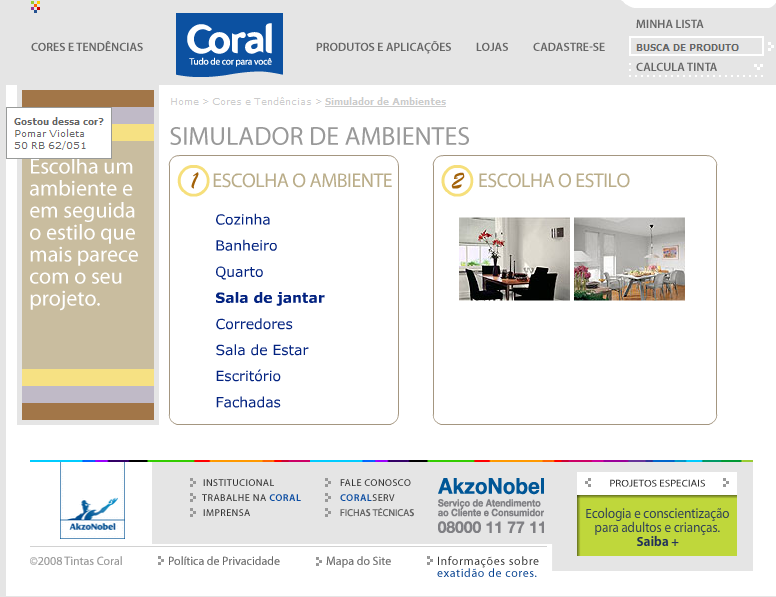Open the exatidão de cores information link

coord(486,573)
